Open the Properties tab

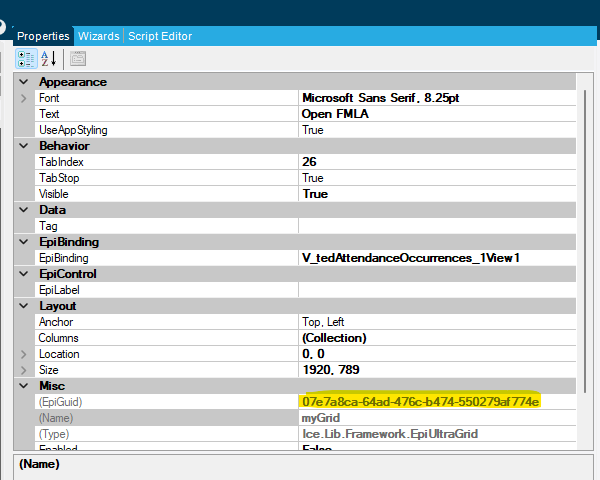click(x=43, y=36)
